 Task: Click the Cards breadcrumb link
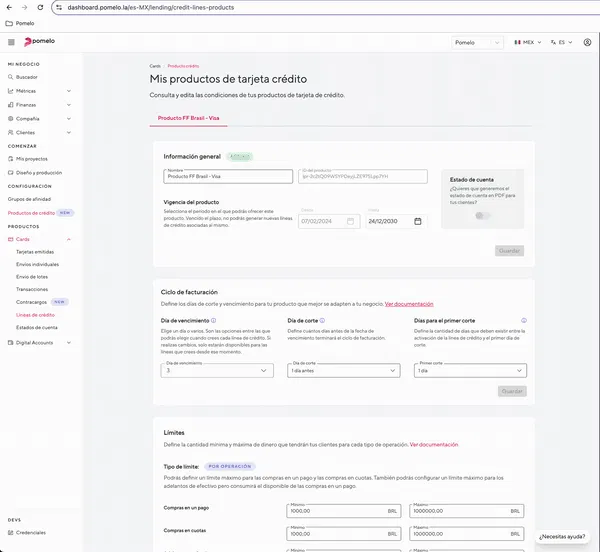155,66
